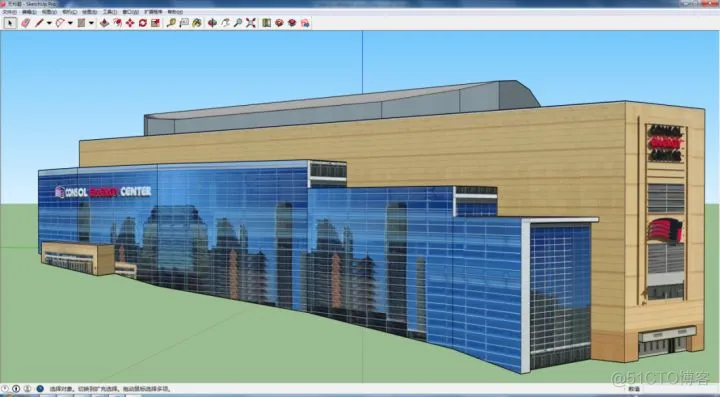The image size is (720, 397).
Task: Select the Paint Bucket tool
Action: (x=197, y=23)
